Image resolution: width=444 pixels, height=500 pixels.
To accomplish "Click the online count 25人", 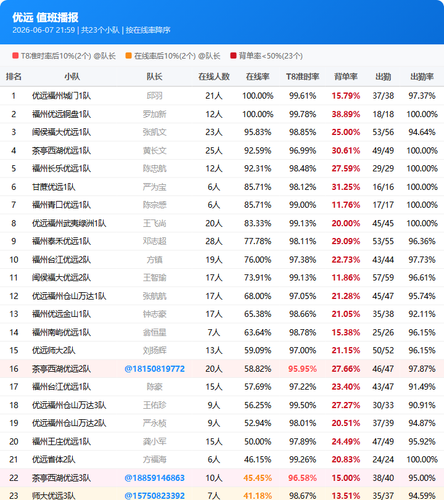I will click(x=214, y=151).
